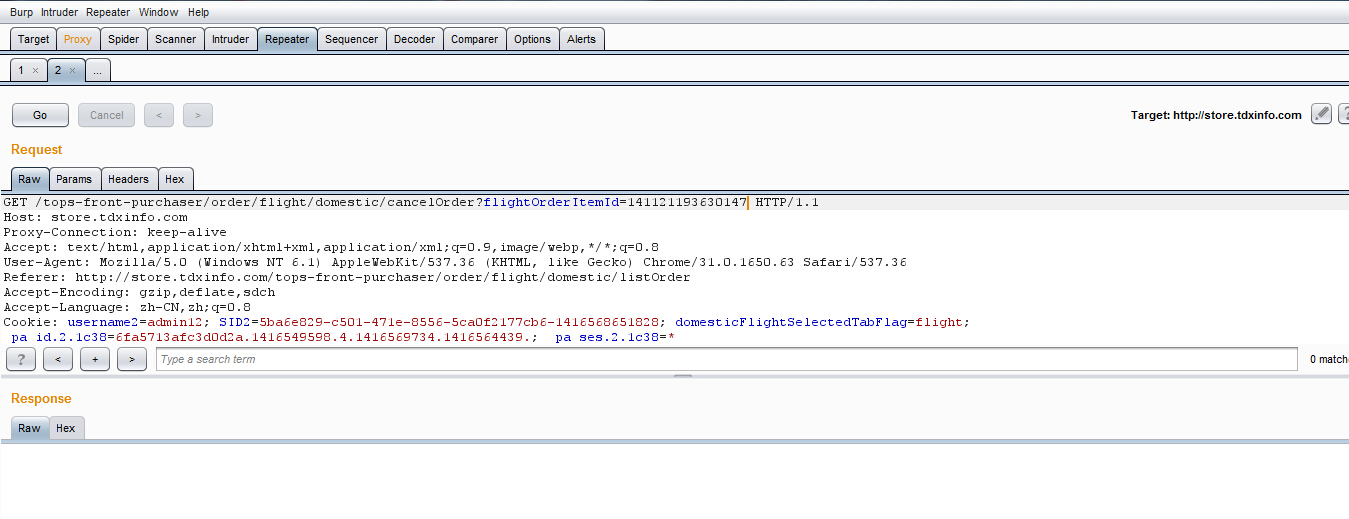
Task: Send request with Go button
Action: coord(40,115)
